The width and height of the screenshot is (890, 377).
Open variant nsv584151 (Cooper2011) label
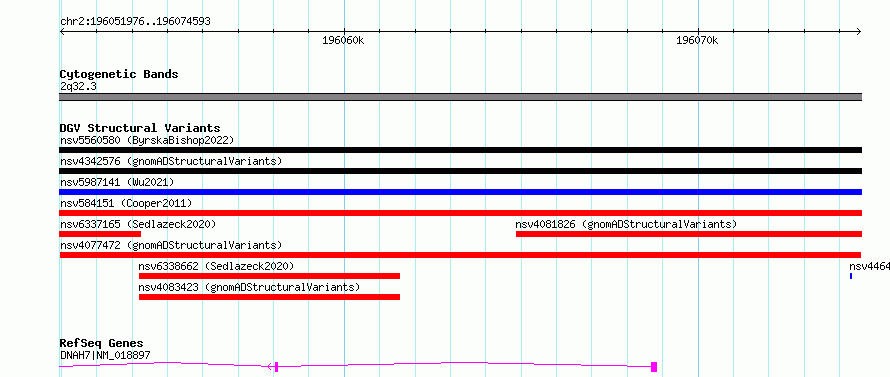[126, 203]
